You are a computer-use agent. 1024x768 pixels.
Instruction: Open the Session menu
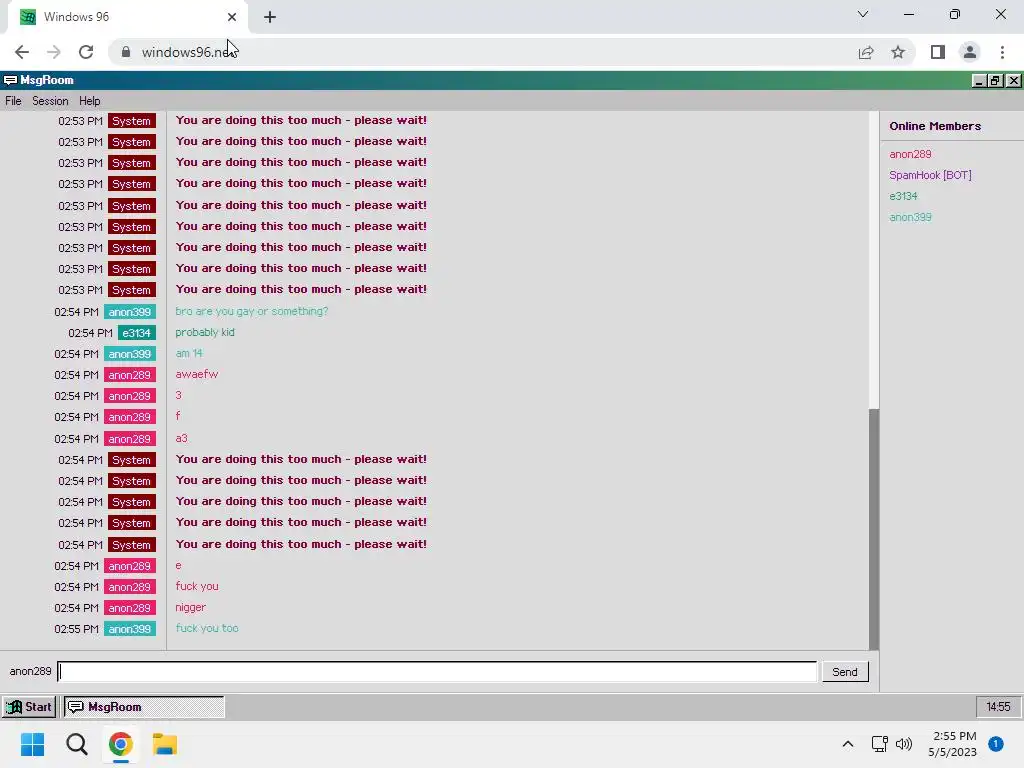[x=50, y=101]
